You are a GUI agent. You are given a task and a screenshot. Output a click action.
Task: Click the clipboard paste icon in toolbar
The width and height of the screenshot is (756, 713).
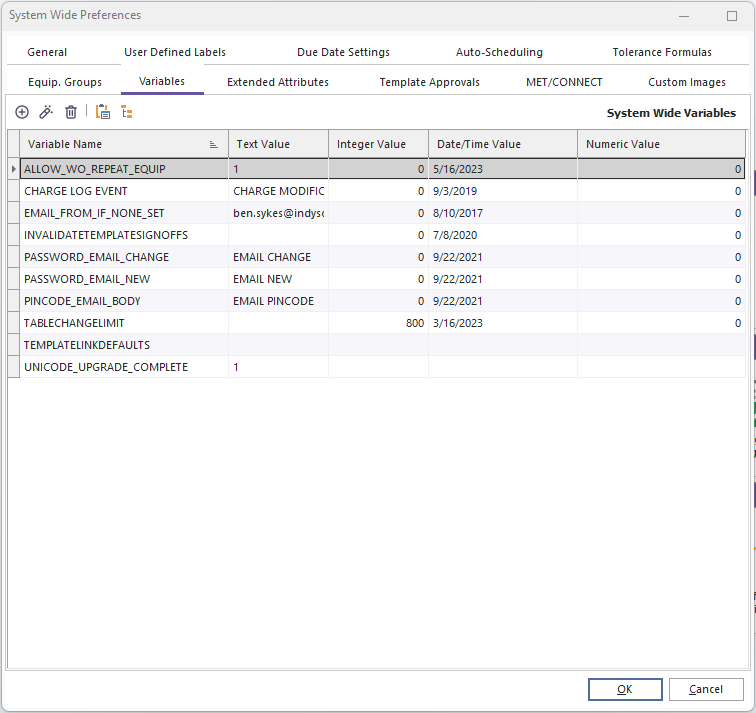102,112
